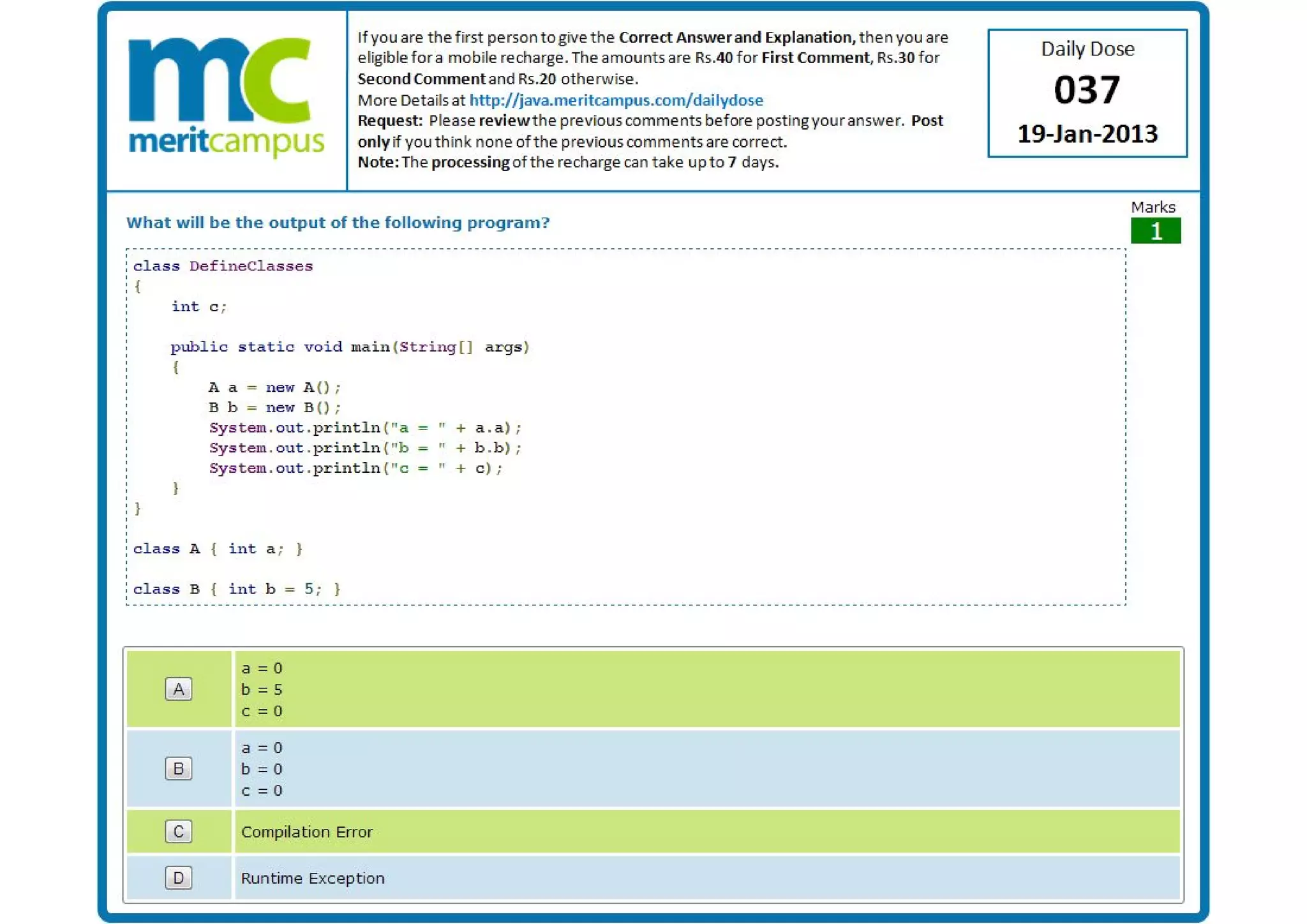Click the Daily Dose number 037
This screenshot has width=1307, height=924.
1087,89
